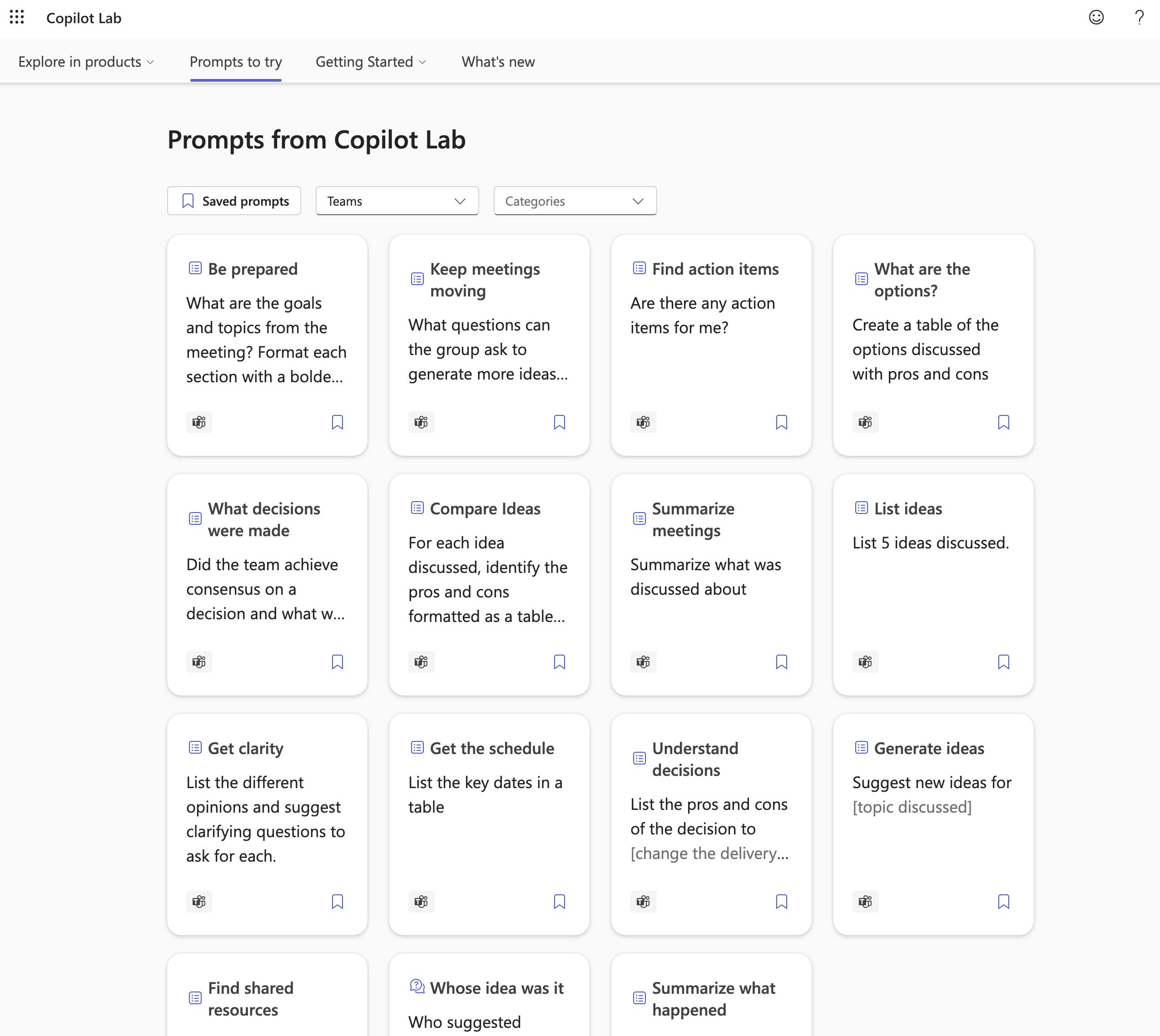Click list icon beside Compare Ideas title
The height and width of the screenshot is (1036, 1160).
click(417, 508)
